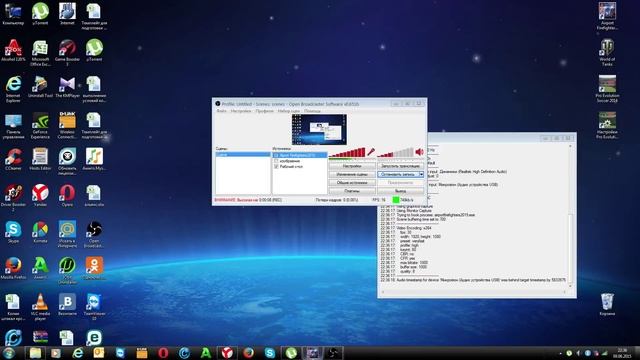640x360 pixels.
Task: Open Mozilla Firefox desktop icon
Action: (13, 268)
